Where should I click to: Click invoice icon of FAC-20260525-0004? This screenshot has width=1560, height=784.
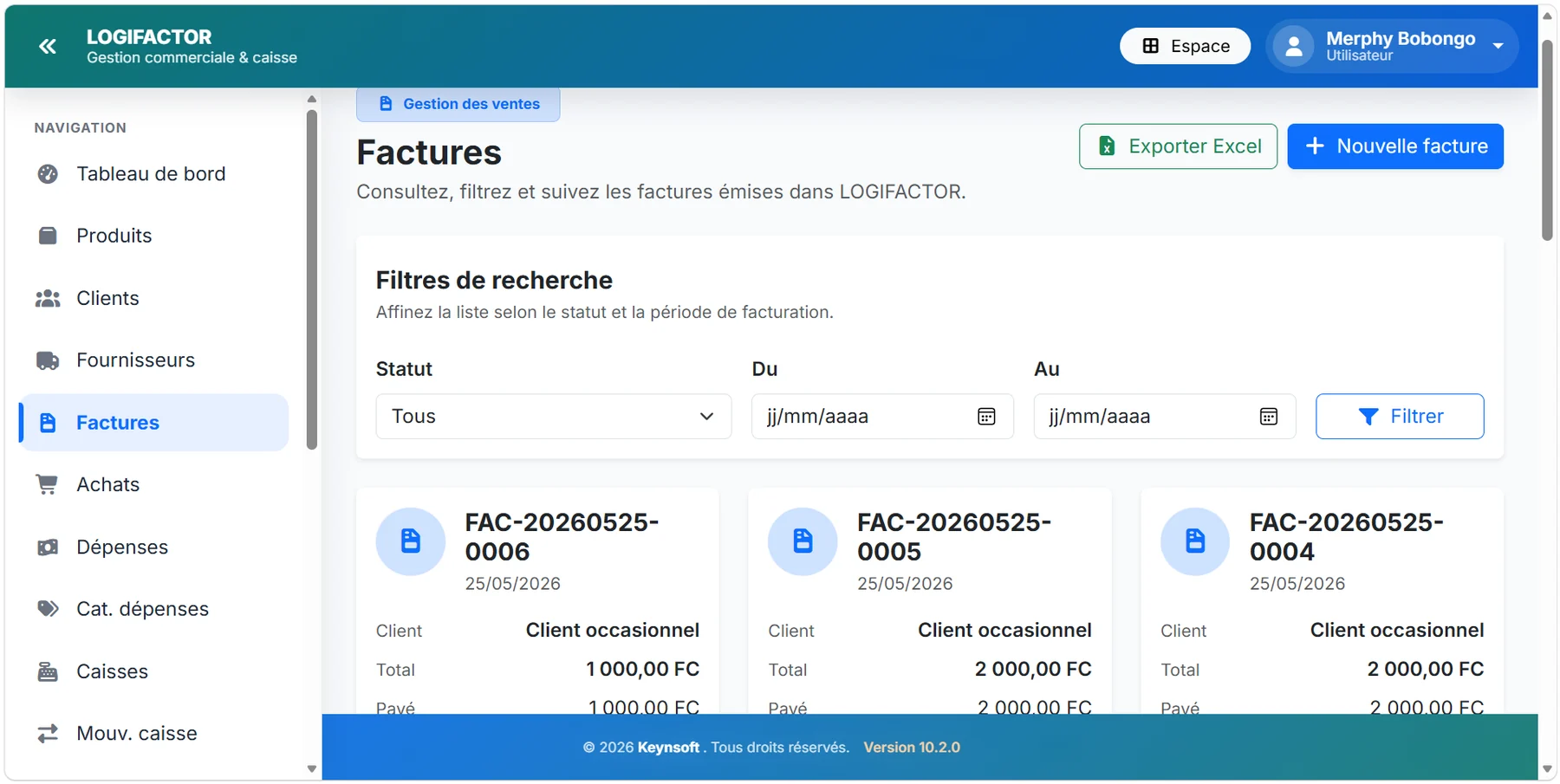[x=1195, y=541]
